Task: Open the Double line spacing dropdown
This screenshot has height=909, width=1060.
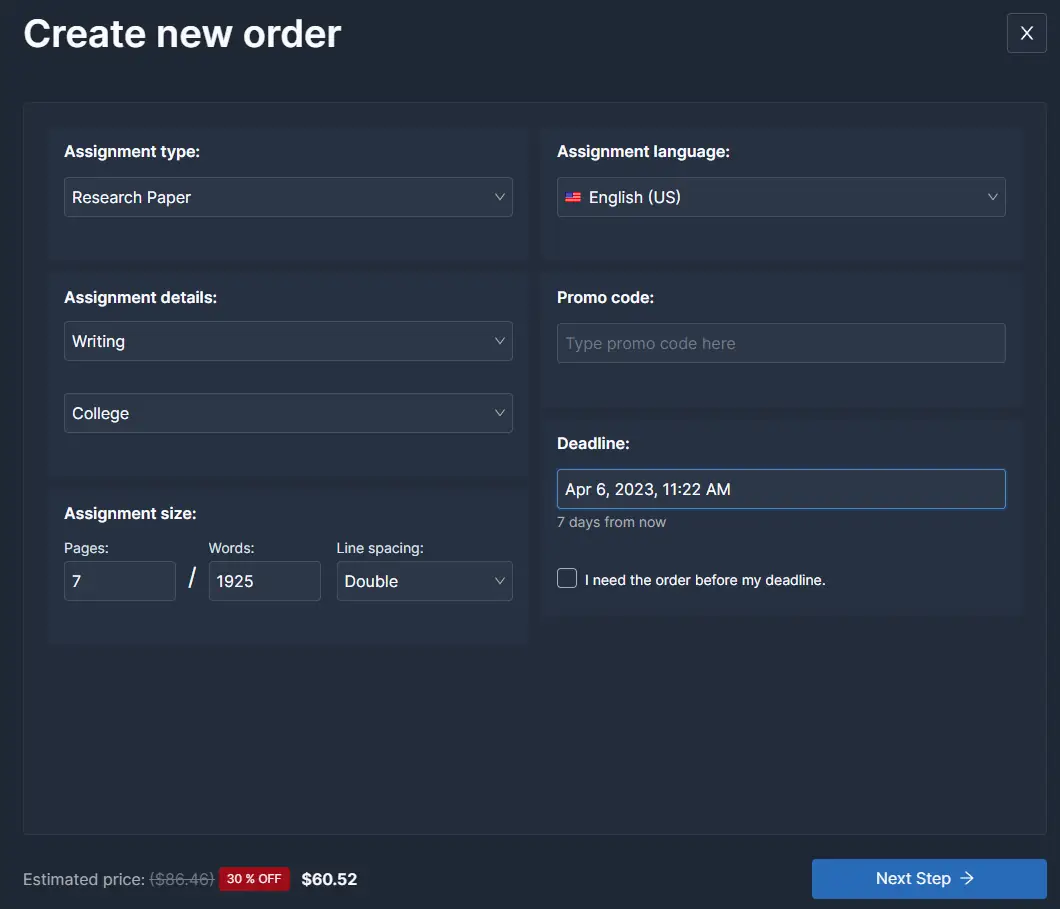Action: (x=424, y=581)
